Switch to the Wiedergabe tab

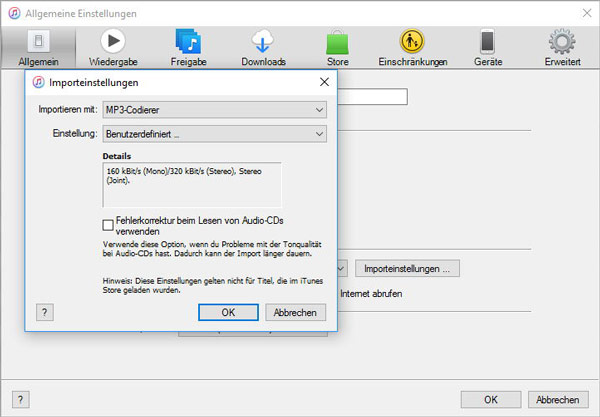(x=113, y=48)
